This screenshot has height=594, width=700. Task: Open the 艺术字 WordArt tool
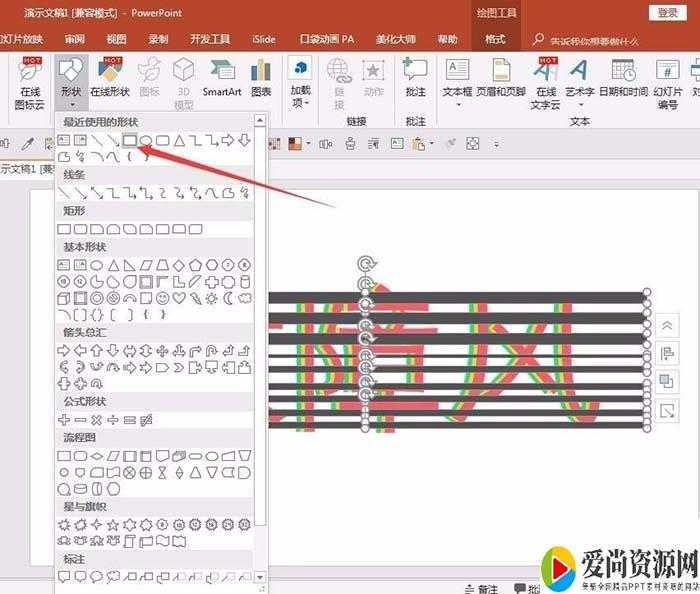[x=578, y=79]
